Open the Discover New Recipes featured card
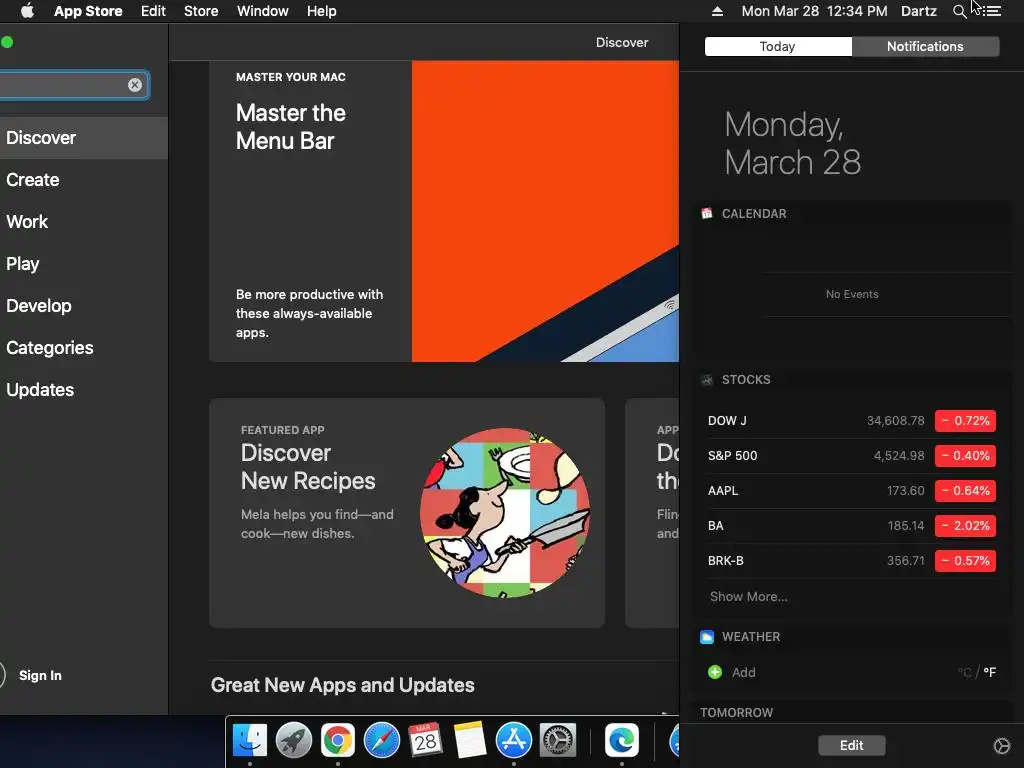Screen dimensions: 1024x768 (x=407, y=513)
